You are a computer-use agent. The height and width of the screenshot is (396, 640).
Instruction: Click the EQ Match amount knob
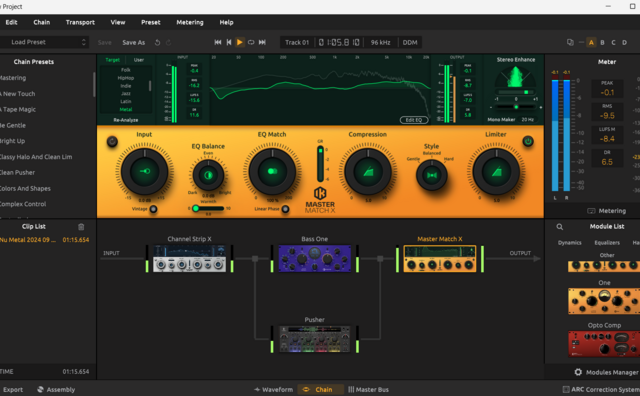(x=272, y=171)
